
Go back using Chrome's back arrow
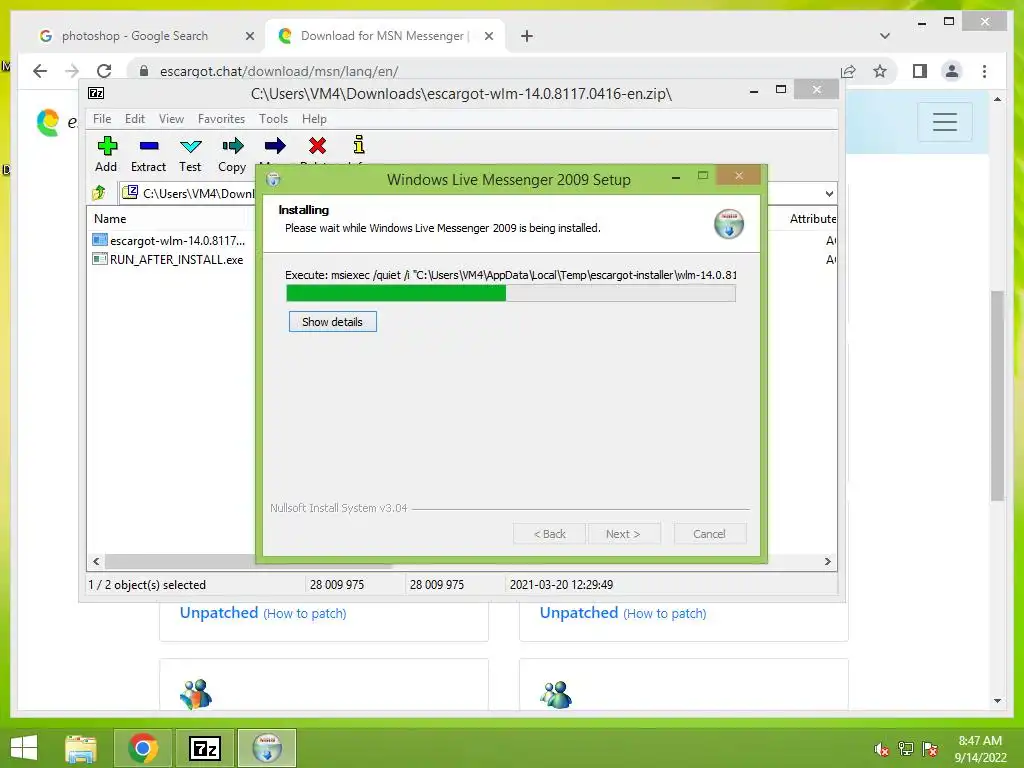tap(40, 71)
